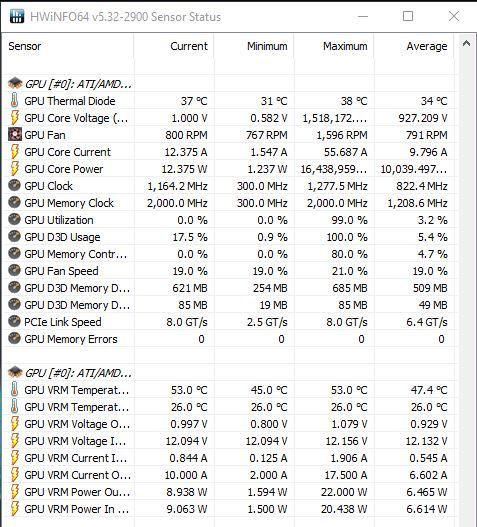Click the chip icon of first GPU [#0] group
477x527 pixels.
click(15, 83)
